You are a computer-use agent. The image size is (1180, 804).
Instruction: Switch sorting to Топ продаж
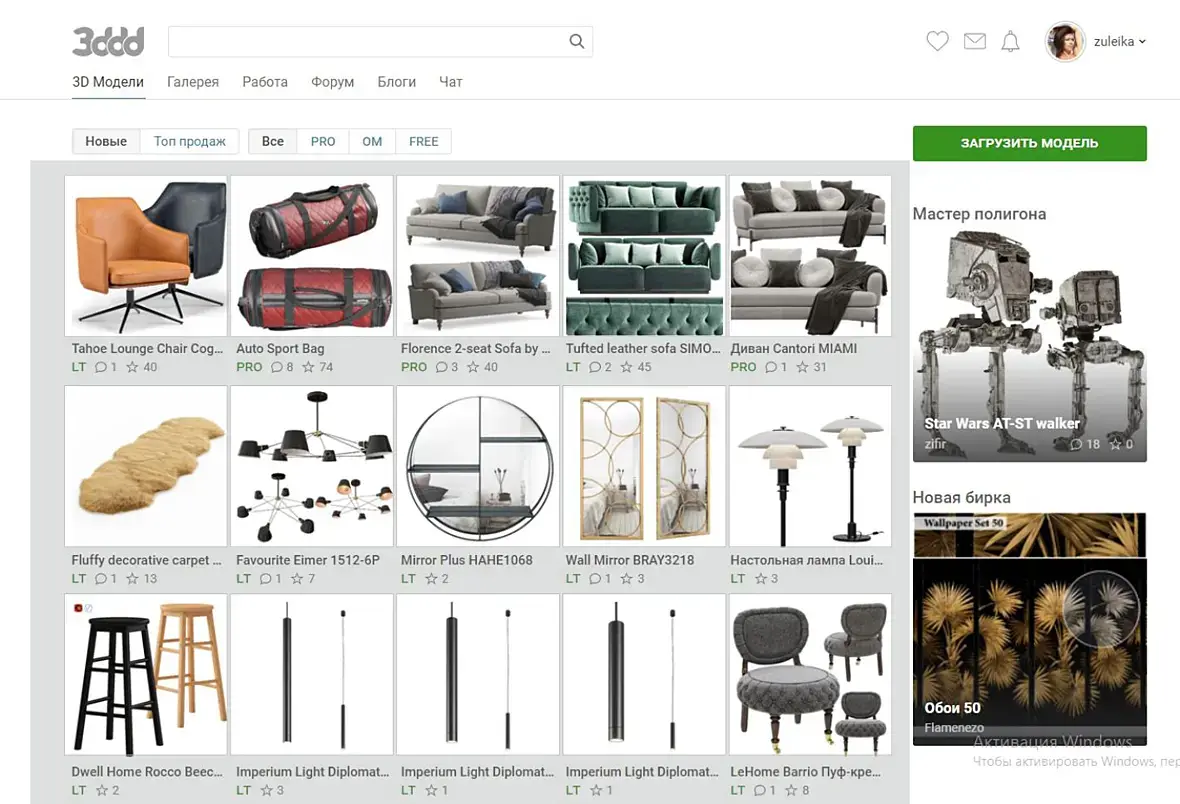[x=190, y=142]
